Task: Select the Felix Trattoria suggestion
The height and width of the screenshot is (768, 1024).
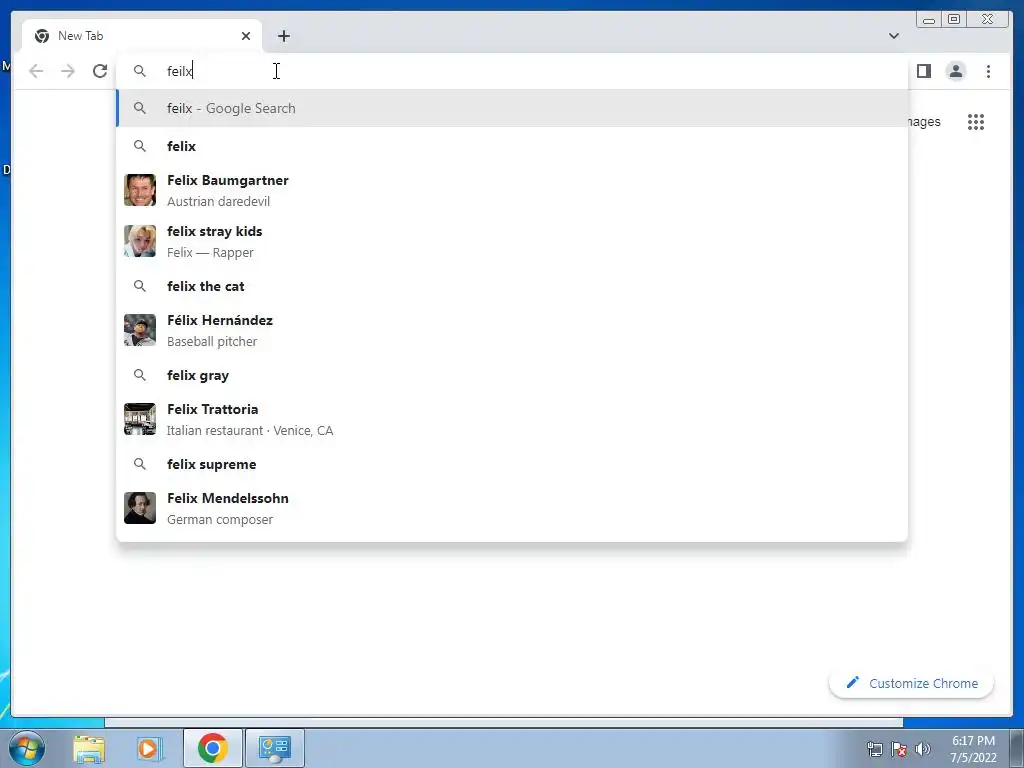Action: (512, 419)
